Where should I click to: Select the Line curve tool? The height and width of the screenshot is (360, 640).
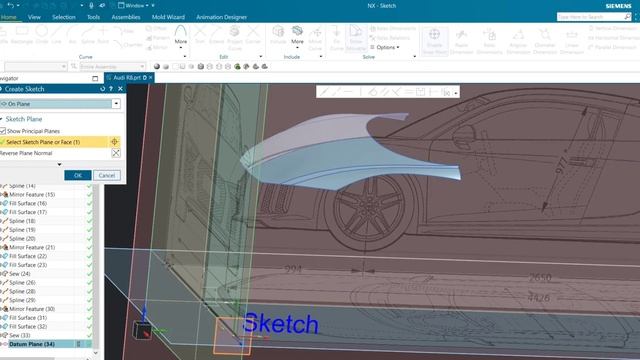click(x=56, y=35)
